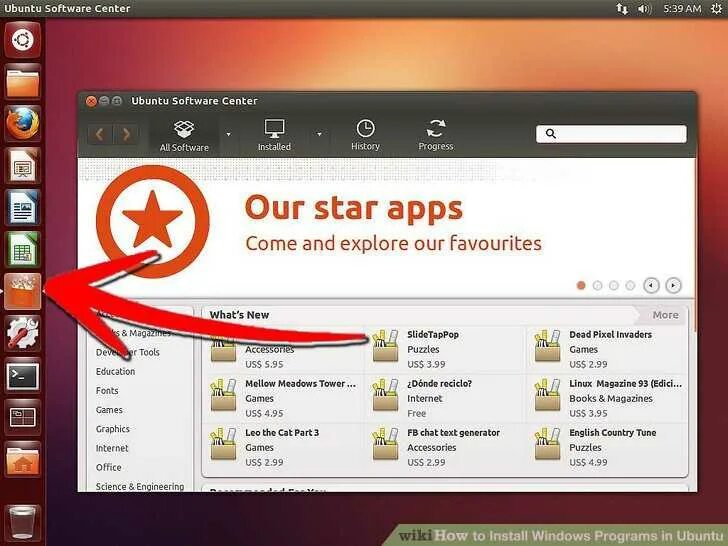Open the Education category
The image size is (728, 546).
click(116, 371)
